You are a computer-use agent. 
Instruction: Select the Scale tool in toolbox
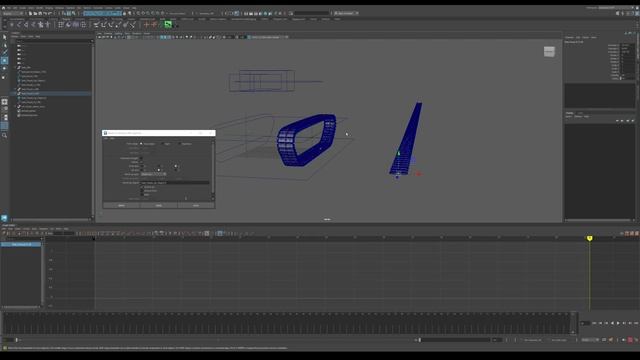(4, 76)
